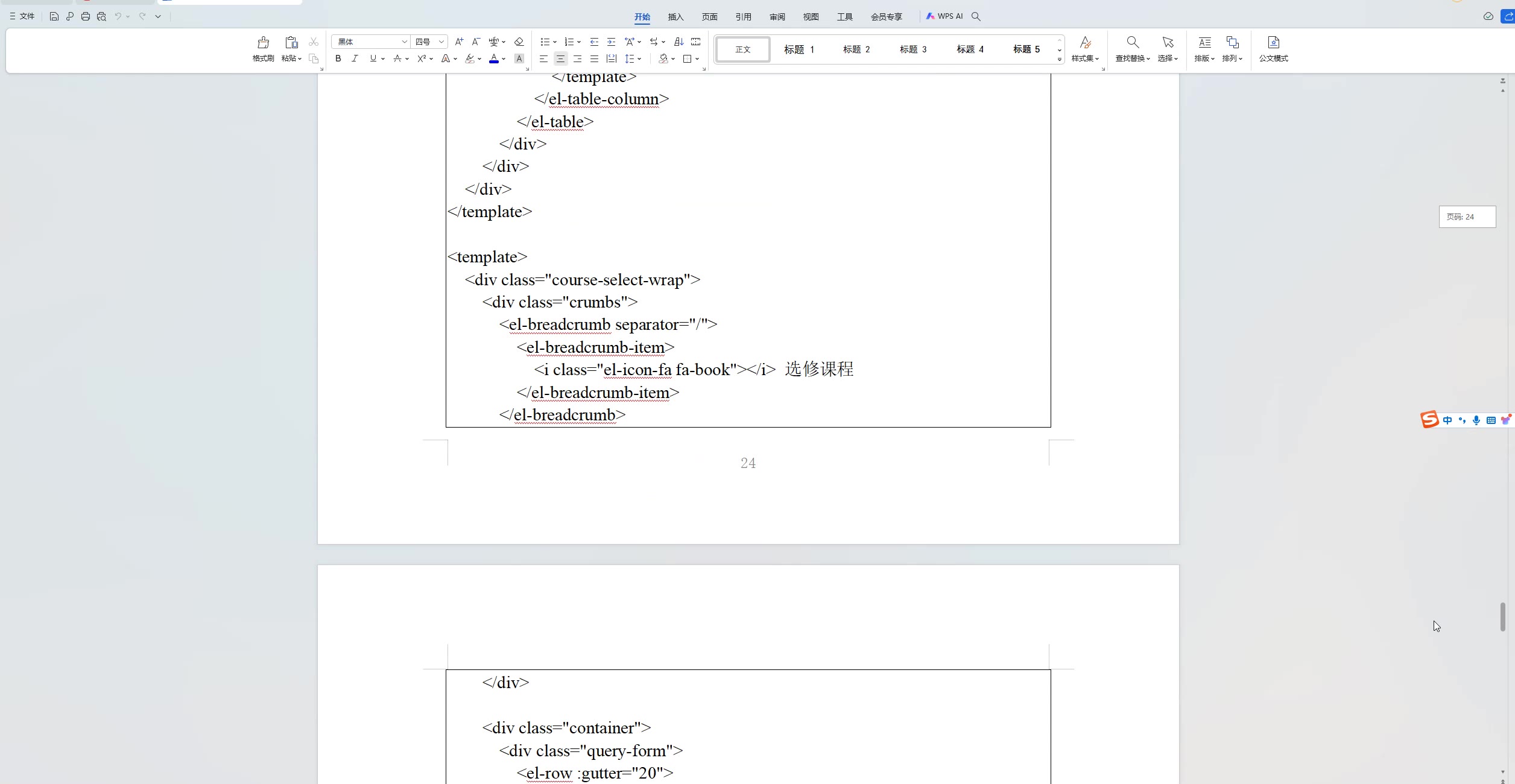Expand the customize quick access toolbar chevron
The height and width of the screenshot is (784, 1515).
(x=158, y=16)
